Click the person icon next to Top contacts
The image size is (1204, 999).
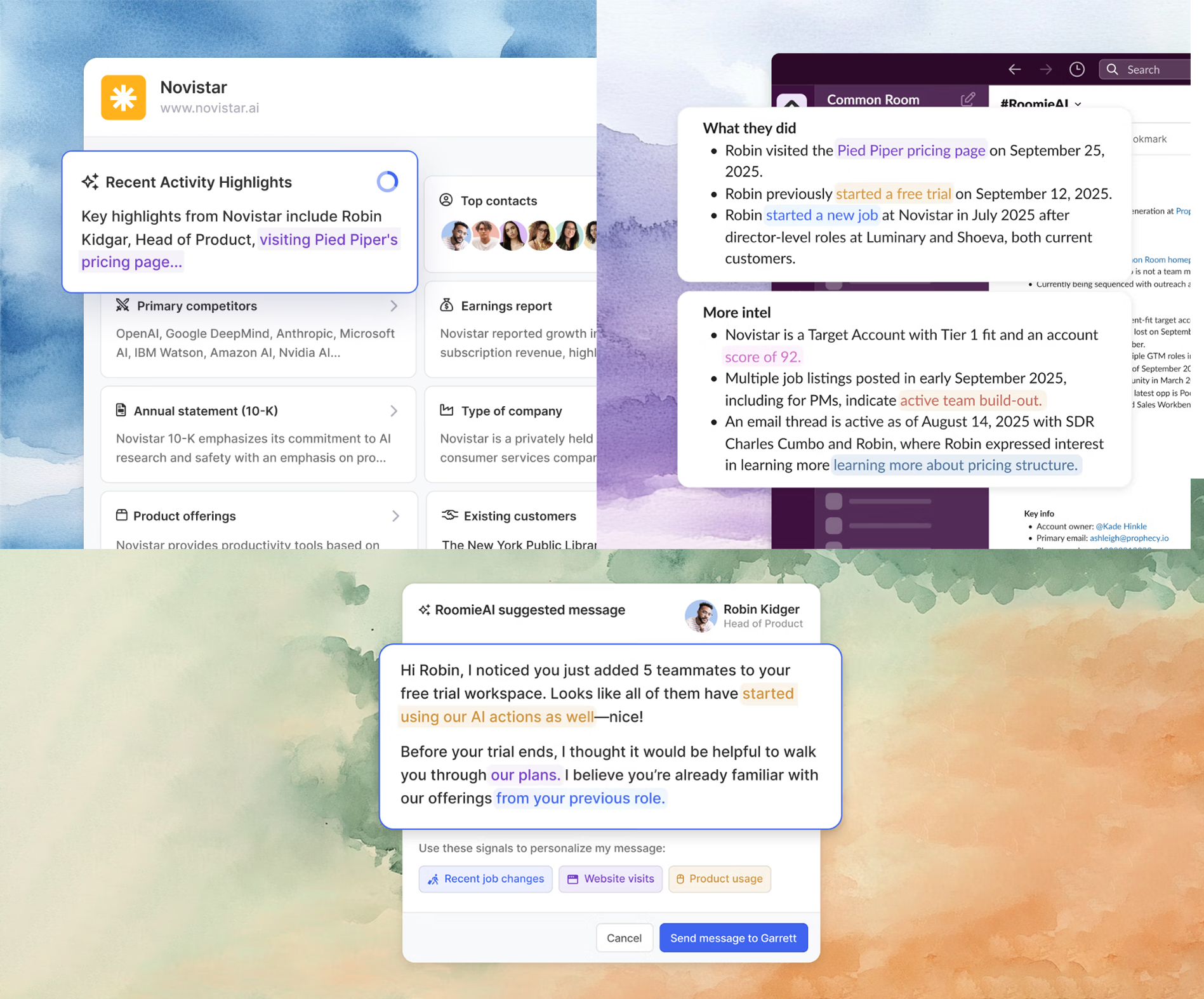click(446, 201)
